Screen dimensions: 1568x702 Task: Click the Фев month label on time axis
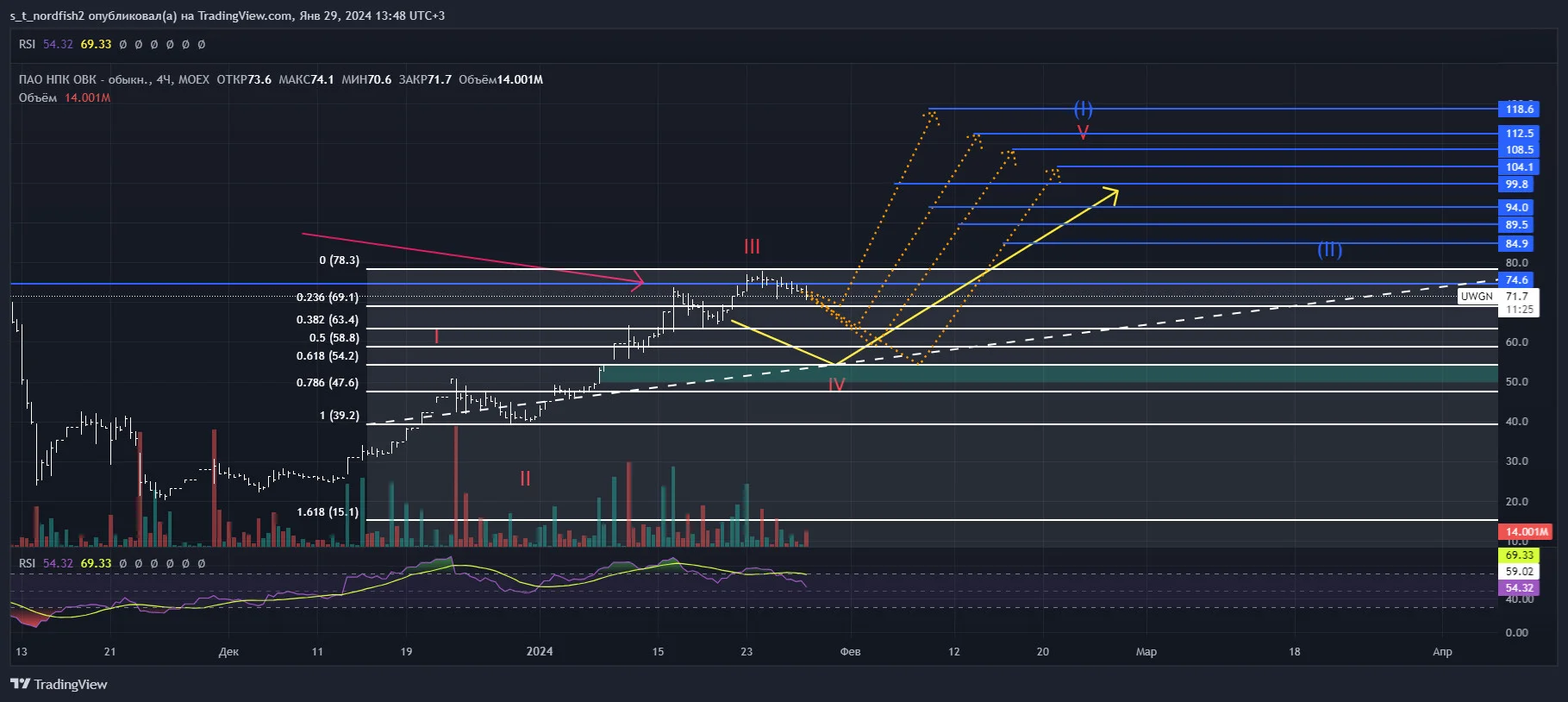pyautogui.click(x=850, y=651)
